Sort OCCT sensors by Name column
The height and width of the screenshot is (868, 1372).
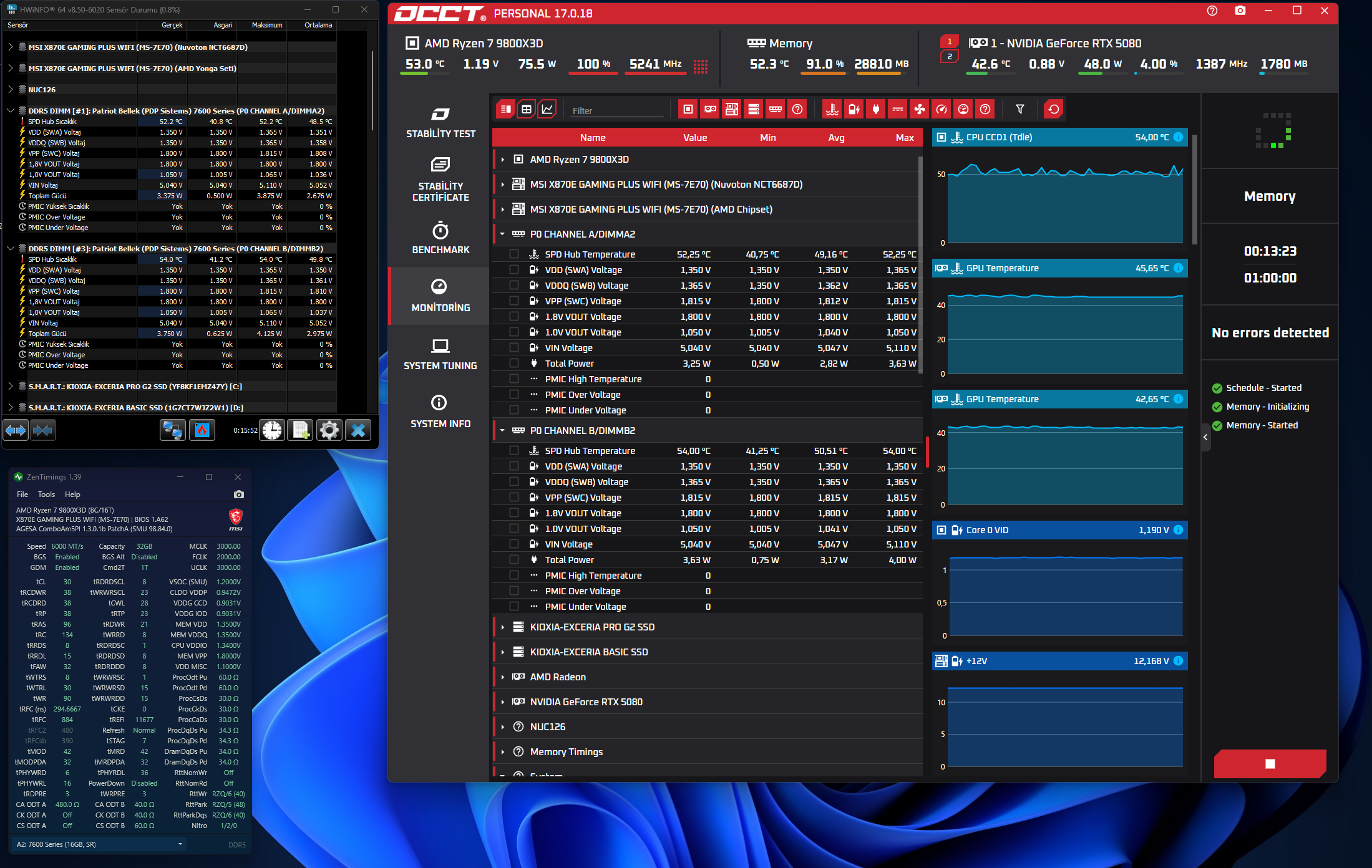(x=593, y=138)
